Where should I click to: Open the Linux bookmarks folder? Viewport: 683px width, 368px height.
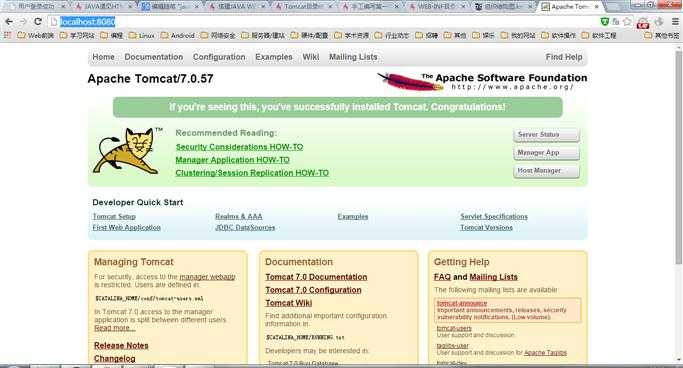point(142,35)
